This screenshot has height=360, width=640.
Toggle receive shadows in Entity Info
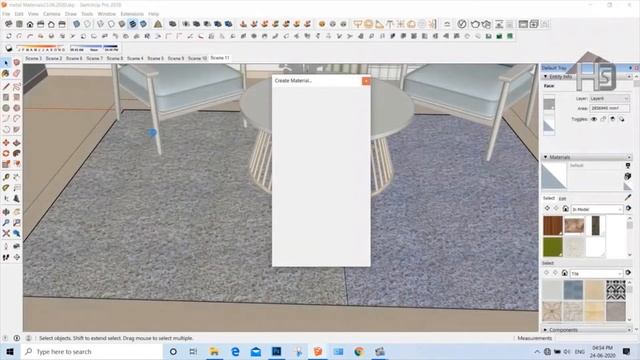tap(622, 119)
